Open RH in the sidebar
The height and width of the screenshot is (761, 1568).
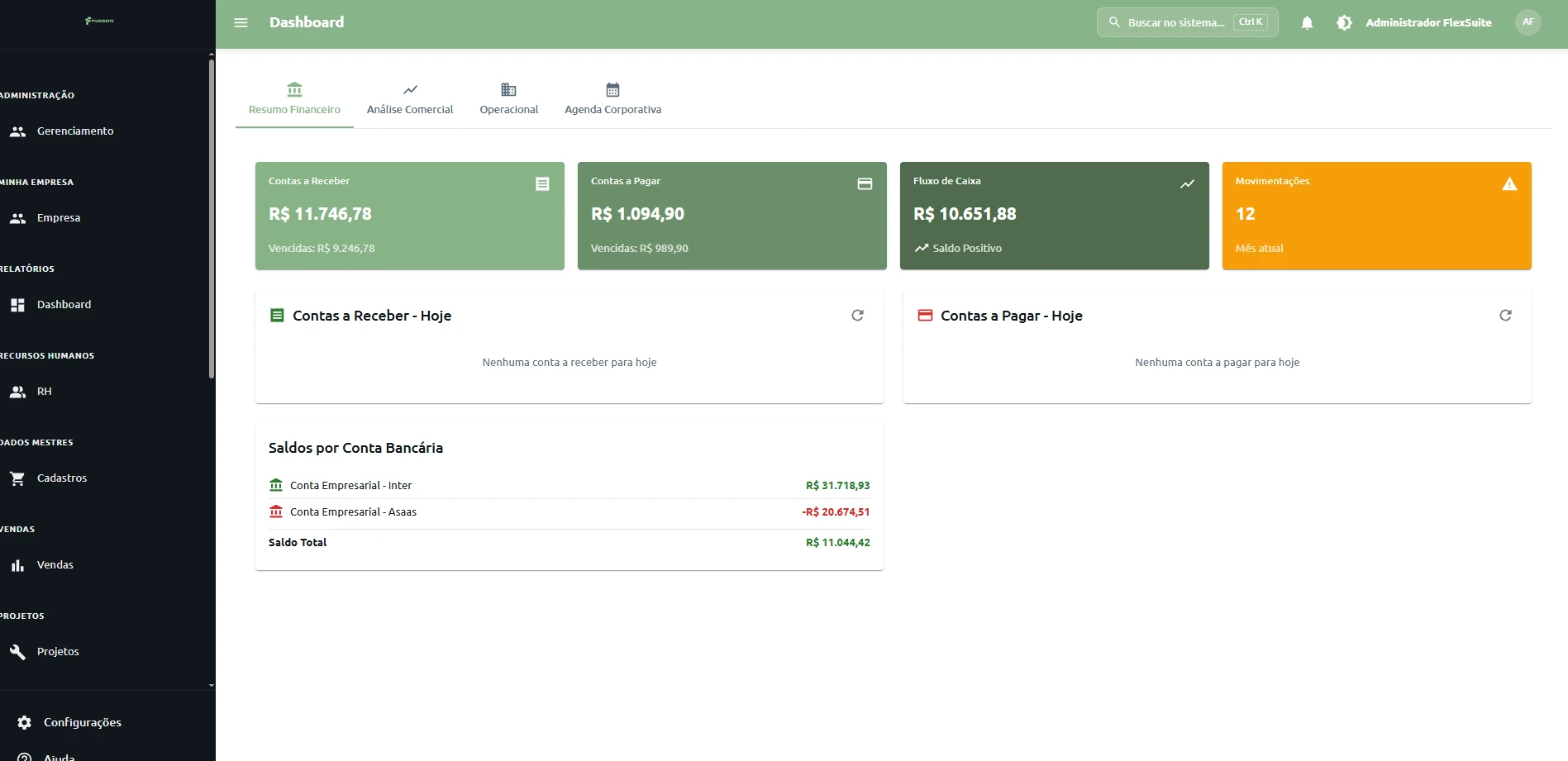tap(103, 391)
